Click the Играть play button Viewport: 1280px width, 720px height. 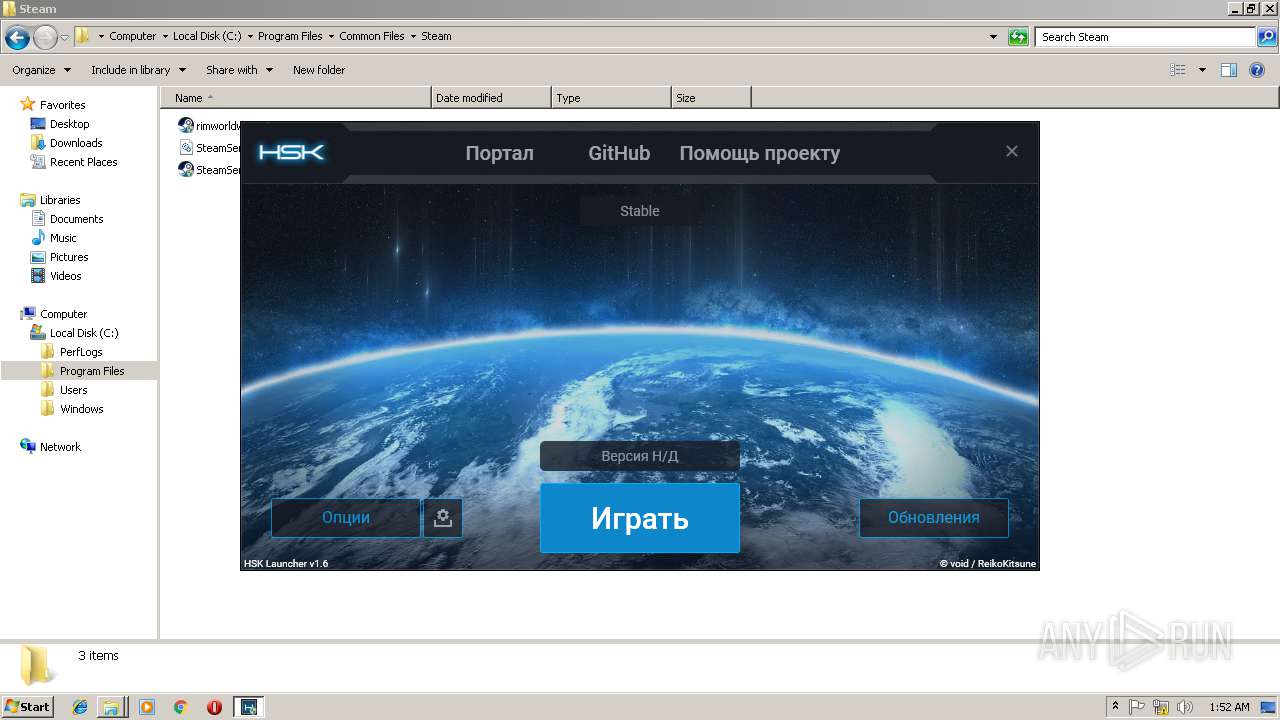point(640,518)
